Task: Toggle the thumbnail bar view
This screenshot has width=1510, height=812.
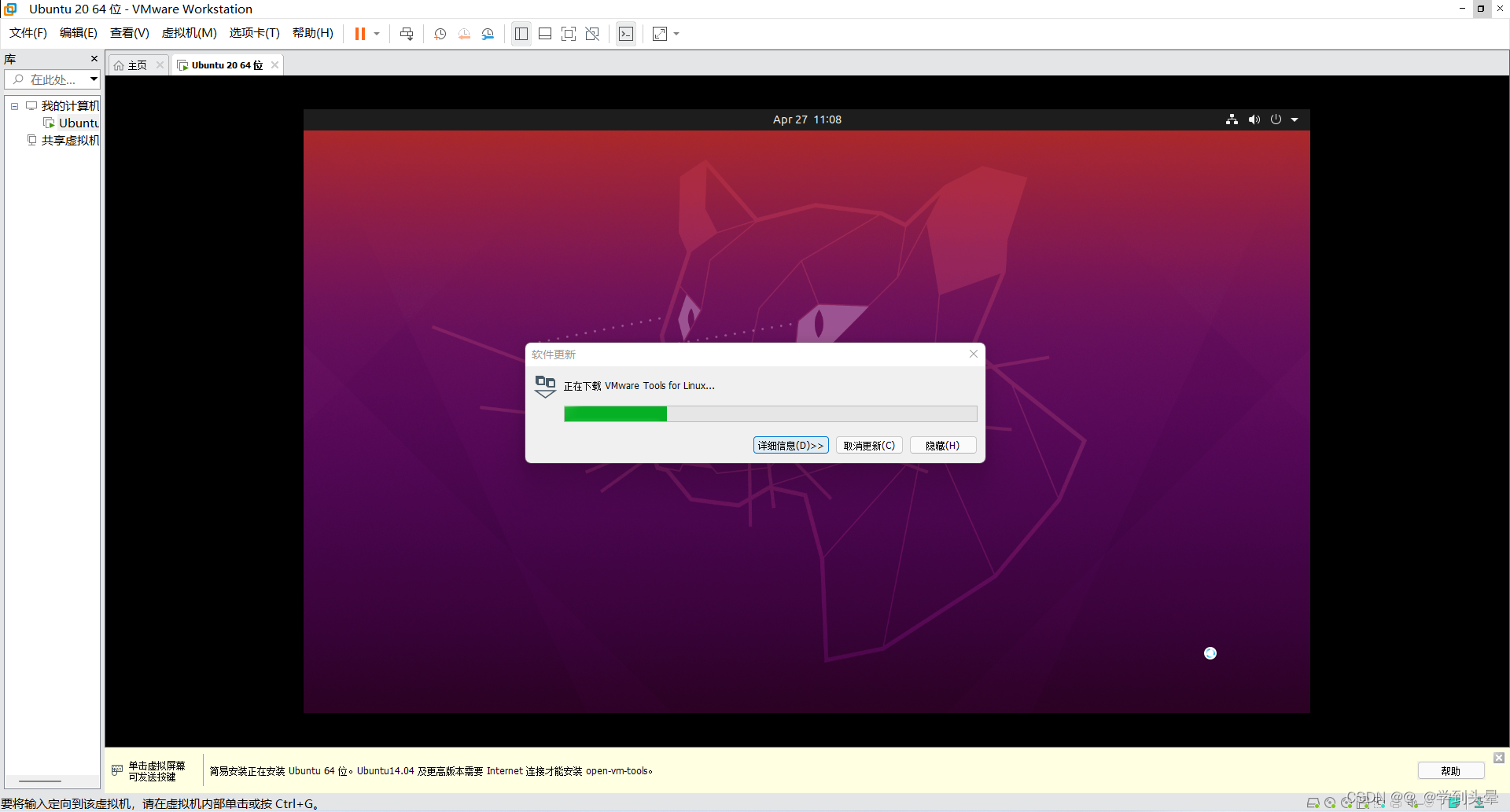Action: click(545, 34)
